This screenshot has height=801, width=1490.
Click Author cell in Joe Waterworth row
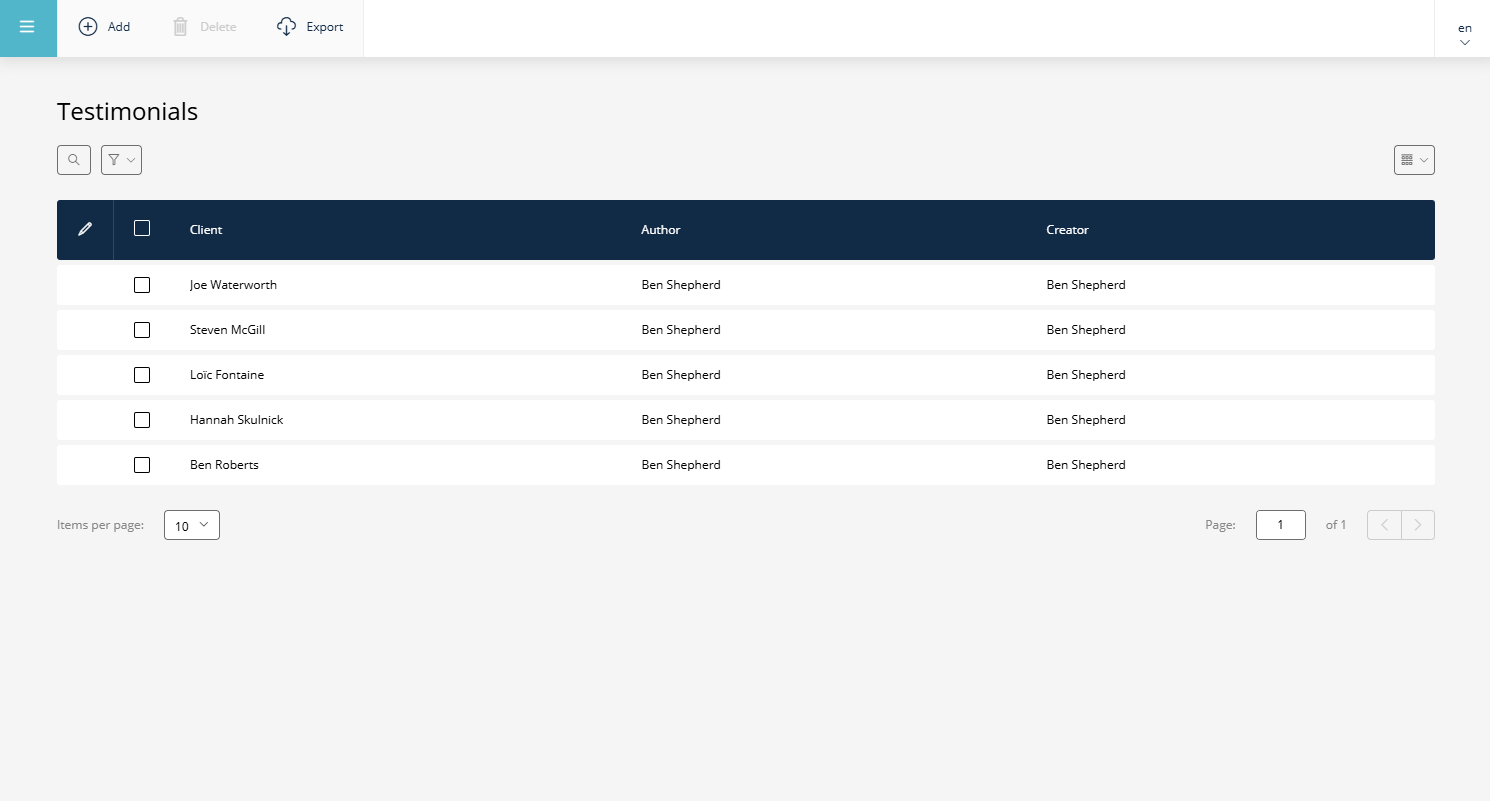coord(681,285)
